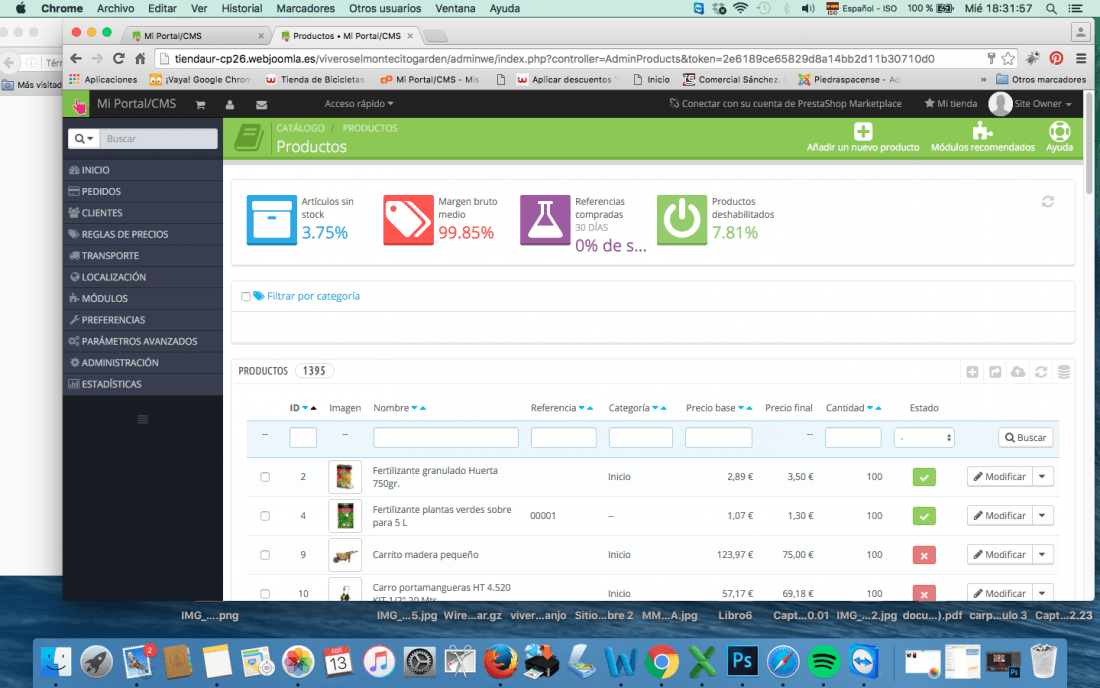Show more bookmarks chevron in bookmarks bar
Viewport: 1100px width, 688px height.
point(983,80)
